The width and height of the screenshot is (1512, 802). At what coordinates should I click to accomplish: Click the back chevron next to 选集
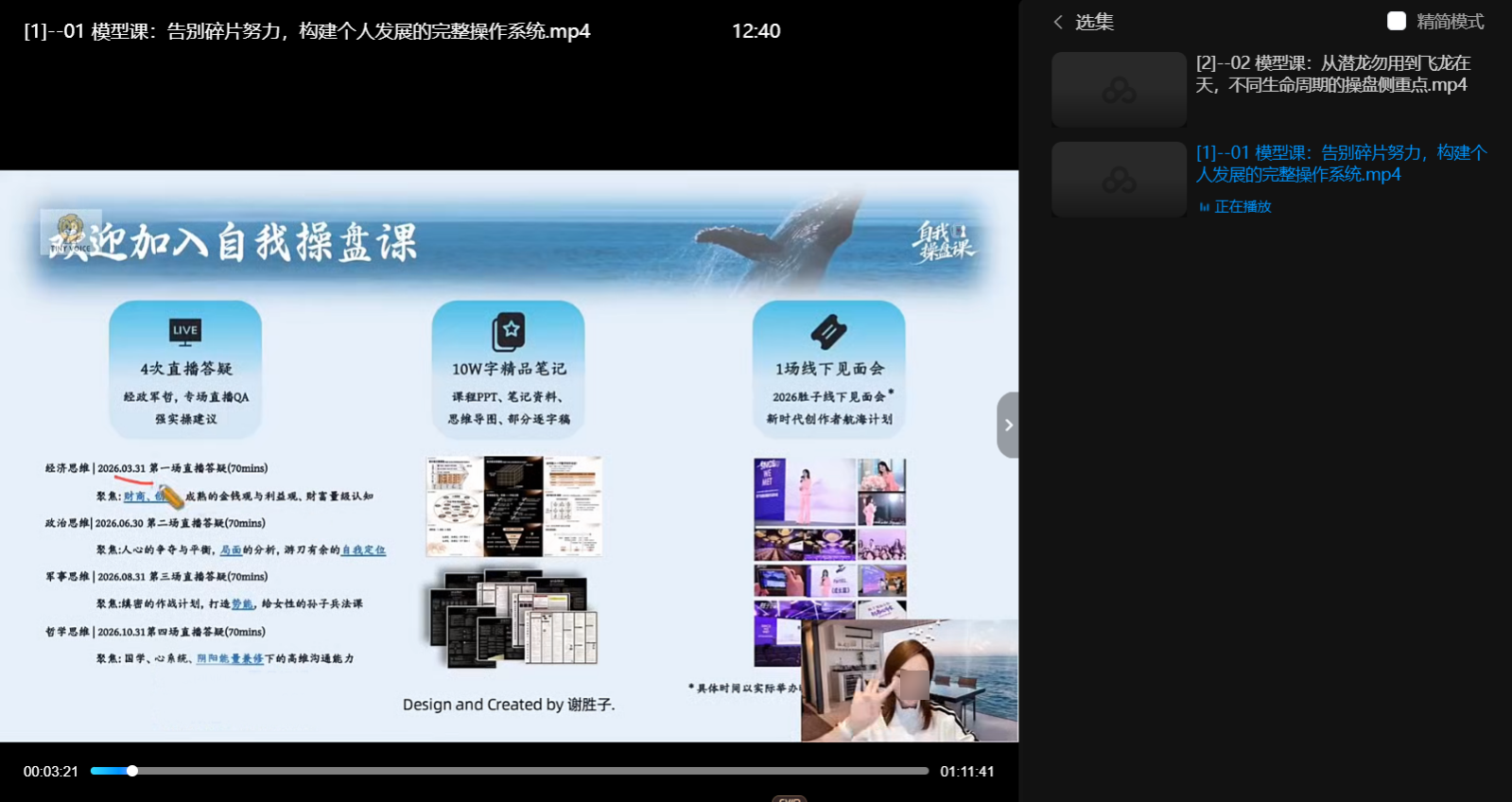point(1058,22)
